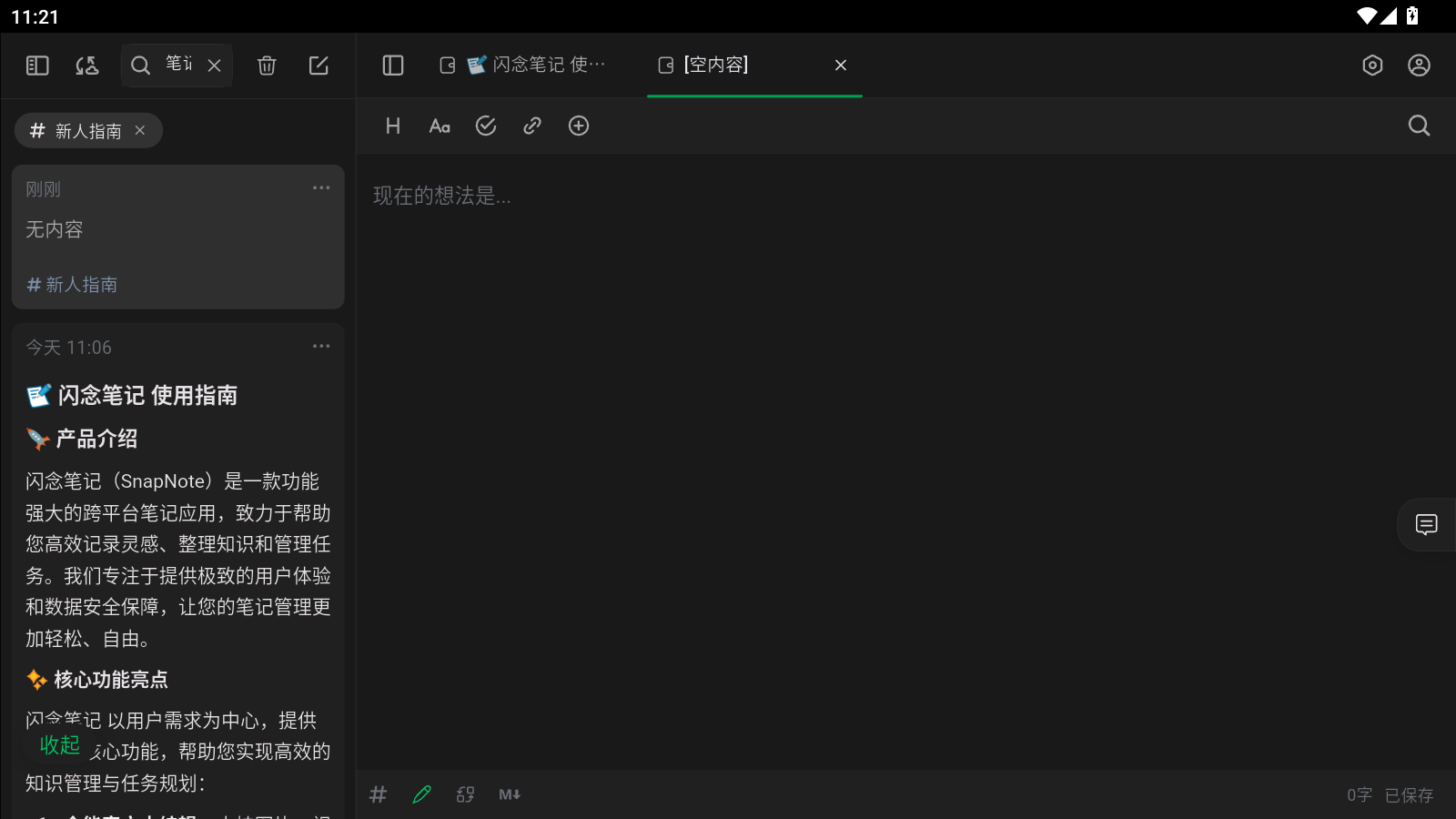Insert a to-do checklist item
Screen dimensions: 1456x819
486,126
